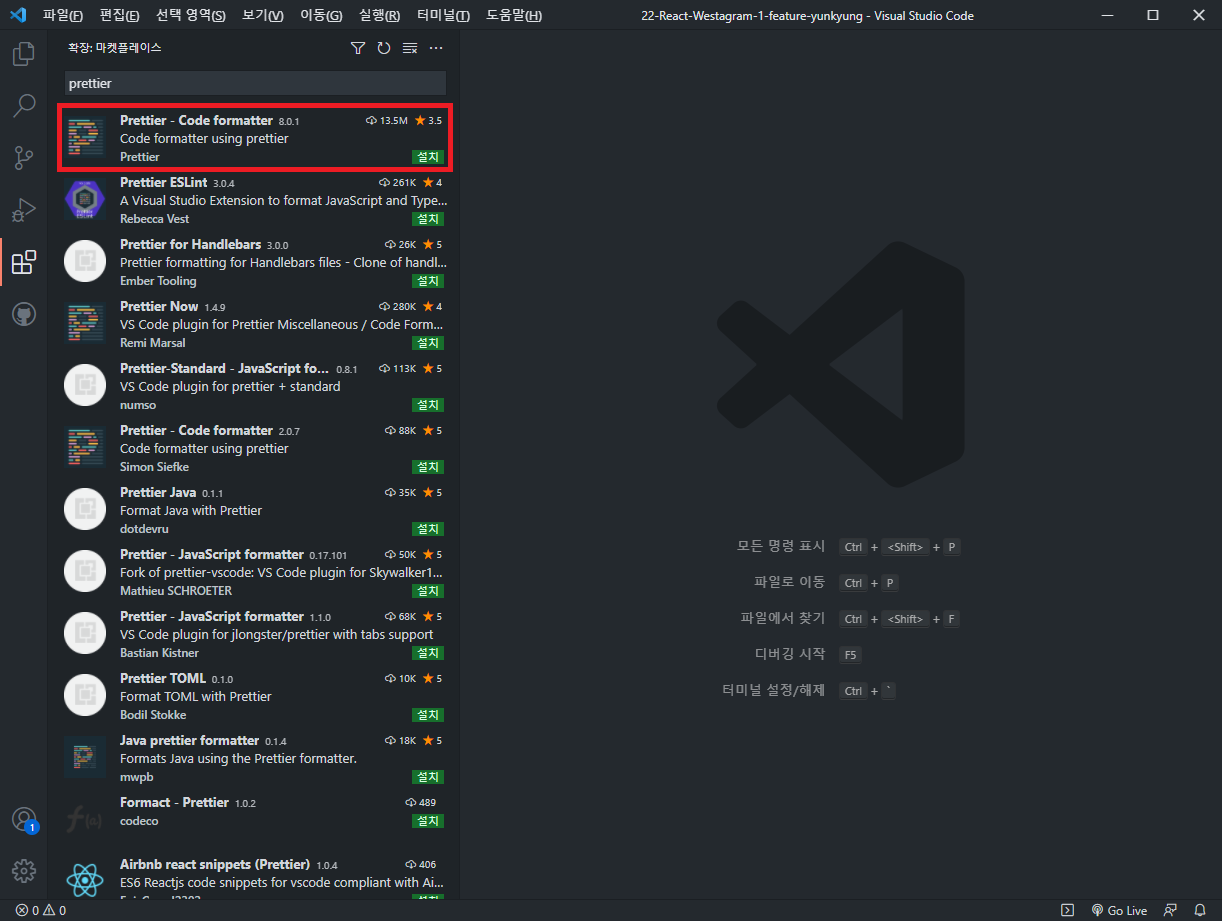Click Go Live in status bar

tap(1119, 911)
